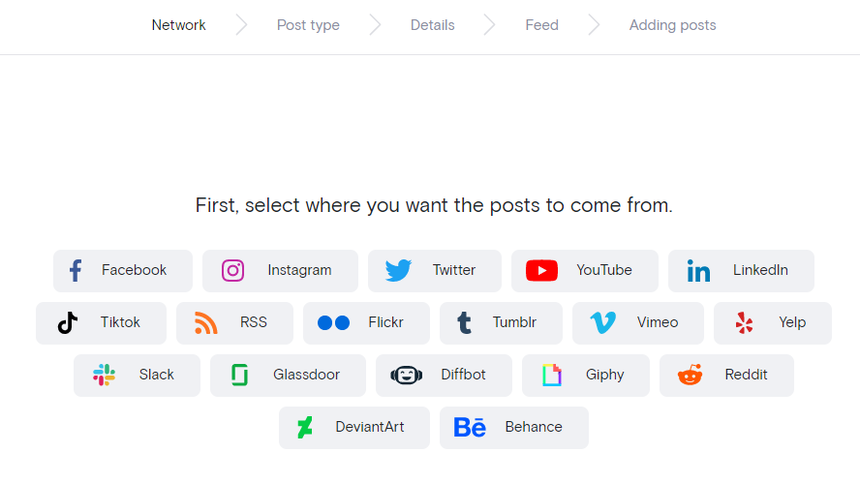The width and height of the screenshot is (860, 483).
Task: Select the TikTok note icon
Action: click(x=67, y=323)
